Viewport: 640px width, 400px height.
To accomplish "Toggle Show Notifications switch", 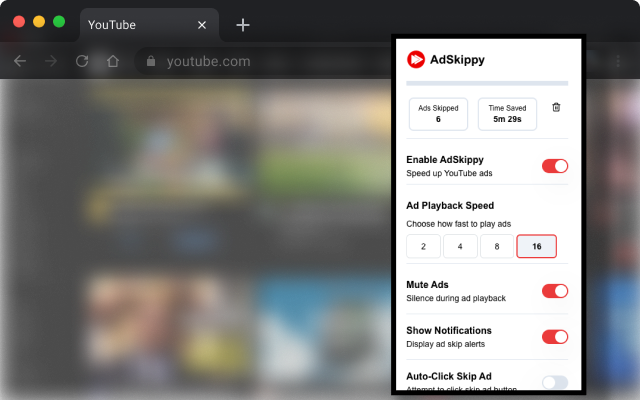I will [555, 337].
